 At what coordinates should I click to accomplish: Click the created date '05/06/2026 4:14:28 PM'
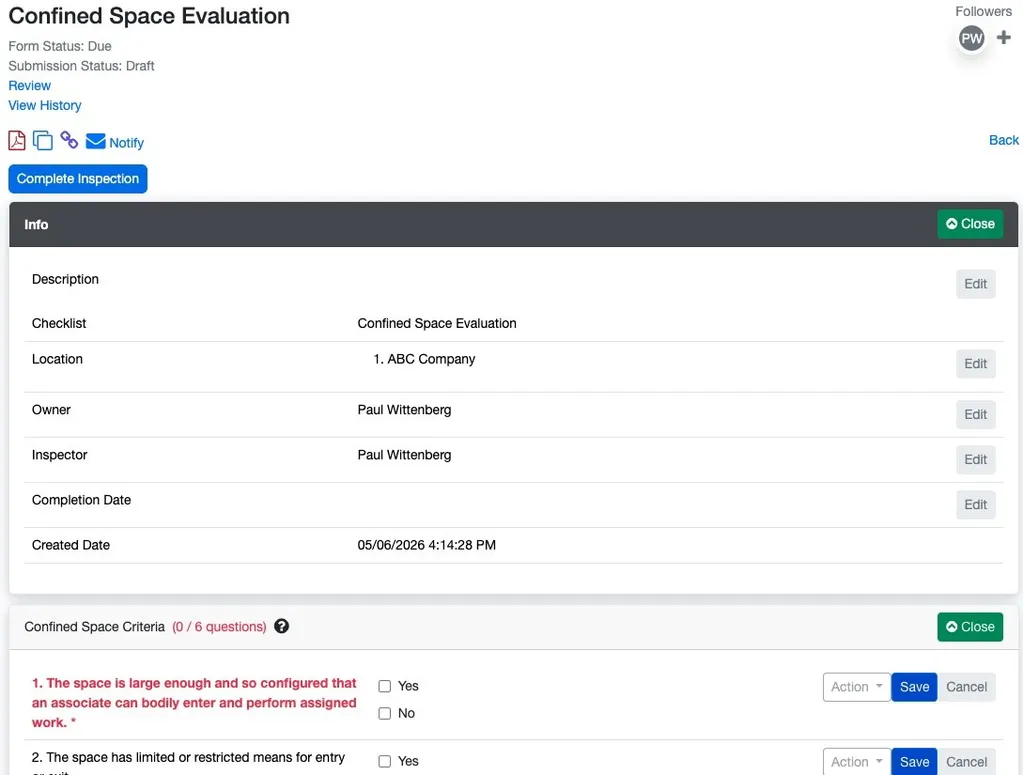[x=427, y=545]
